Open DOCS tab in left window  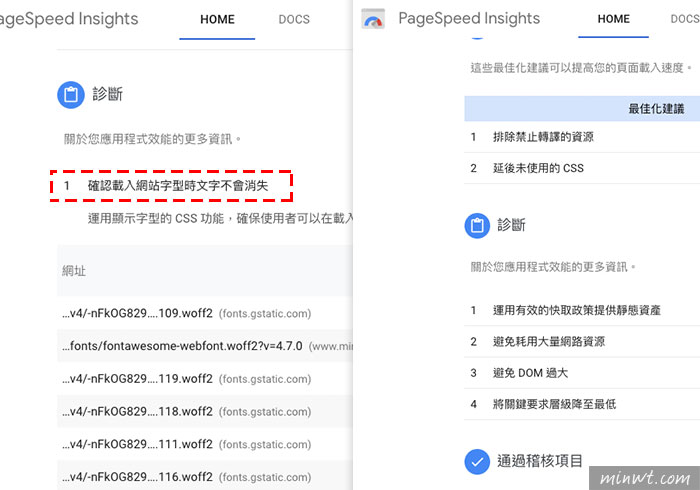[x=294, y=20]
